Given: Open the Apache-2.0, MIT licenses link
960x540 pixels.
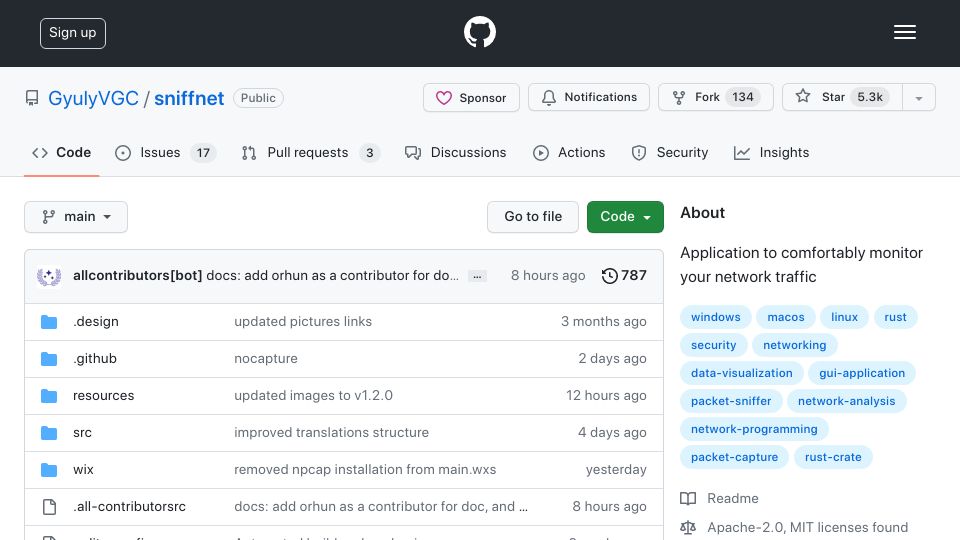Looking at the screenshot, I should (x=794, y=527).
